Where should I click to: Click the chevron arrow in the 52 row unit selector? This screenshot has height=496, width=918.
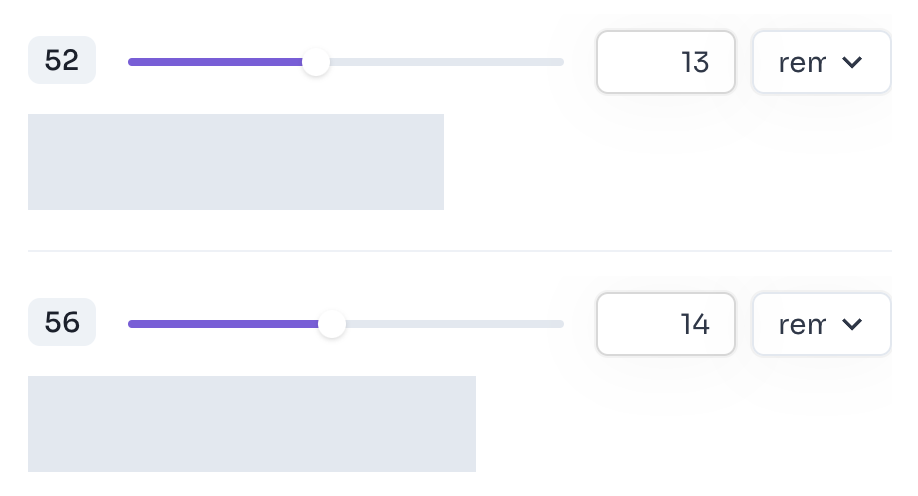click(x=852, y=62)
